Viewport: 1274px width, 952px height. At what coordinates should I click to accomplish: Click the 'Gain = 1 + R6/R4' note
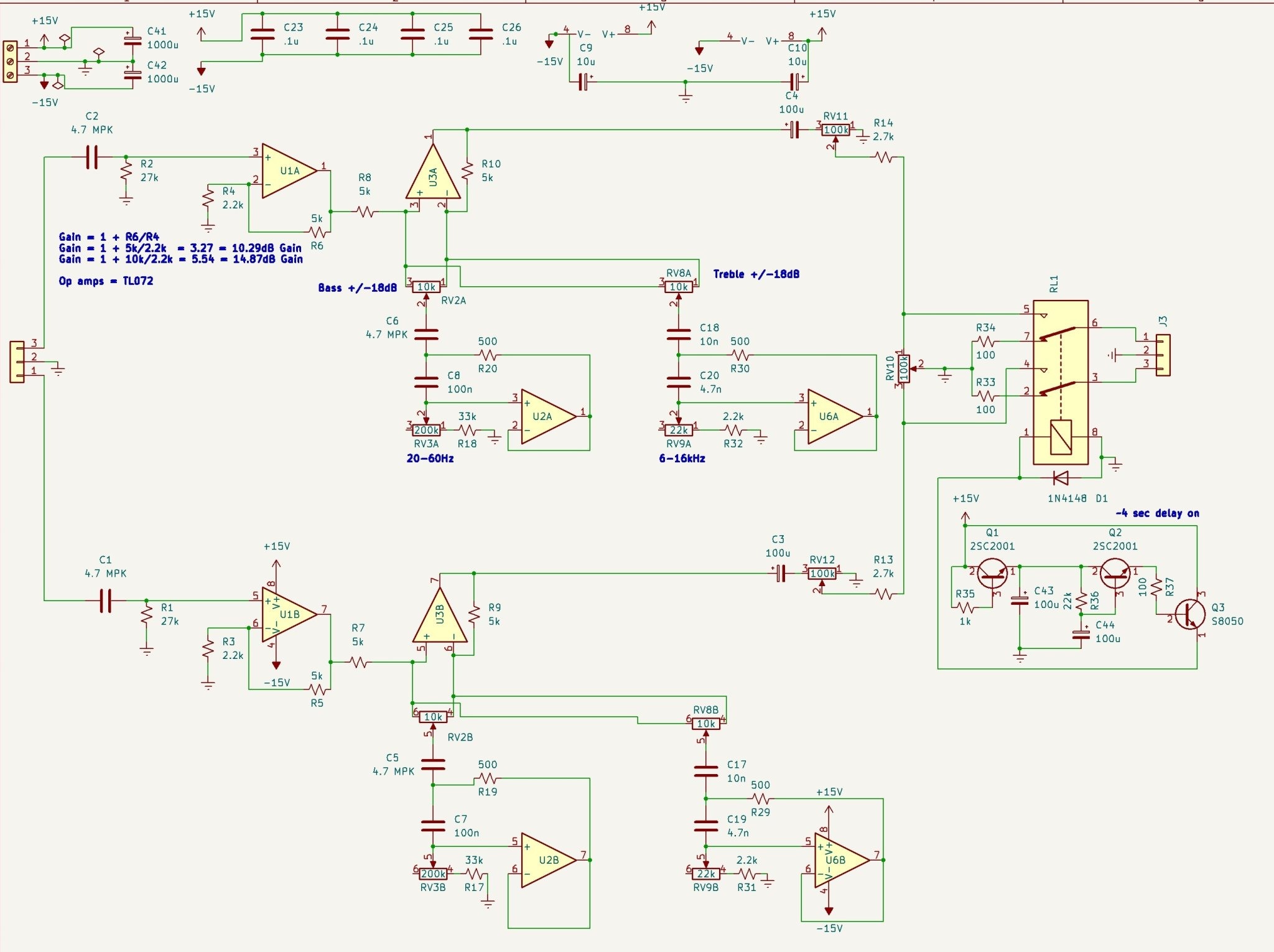(109, 236)
